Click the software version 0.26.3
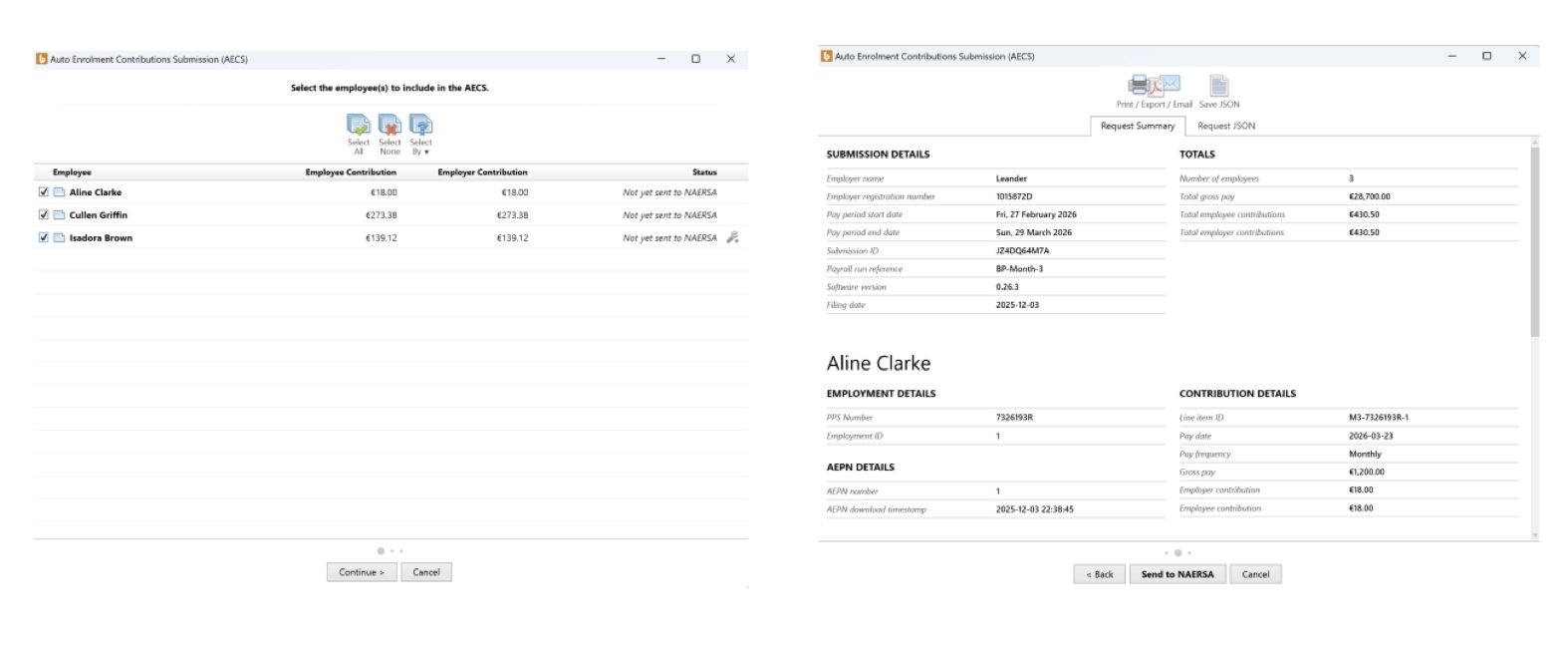 pyautogui.click(x=1007, y=287)
